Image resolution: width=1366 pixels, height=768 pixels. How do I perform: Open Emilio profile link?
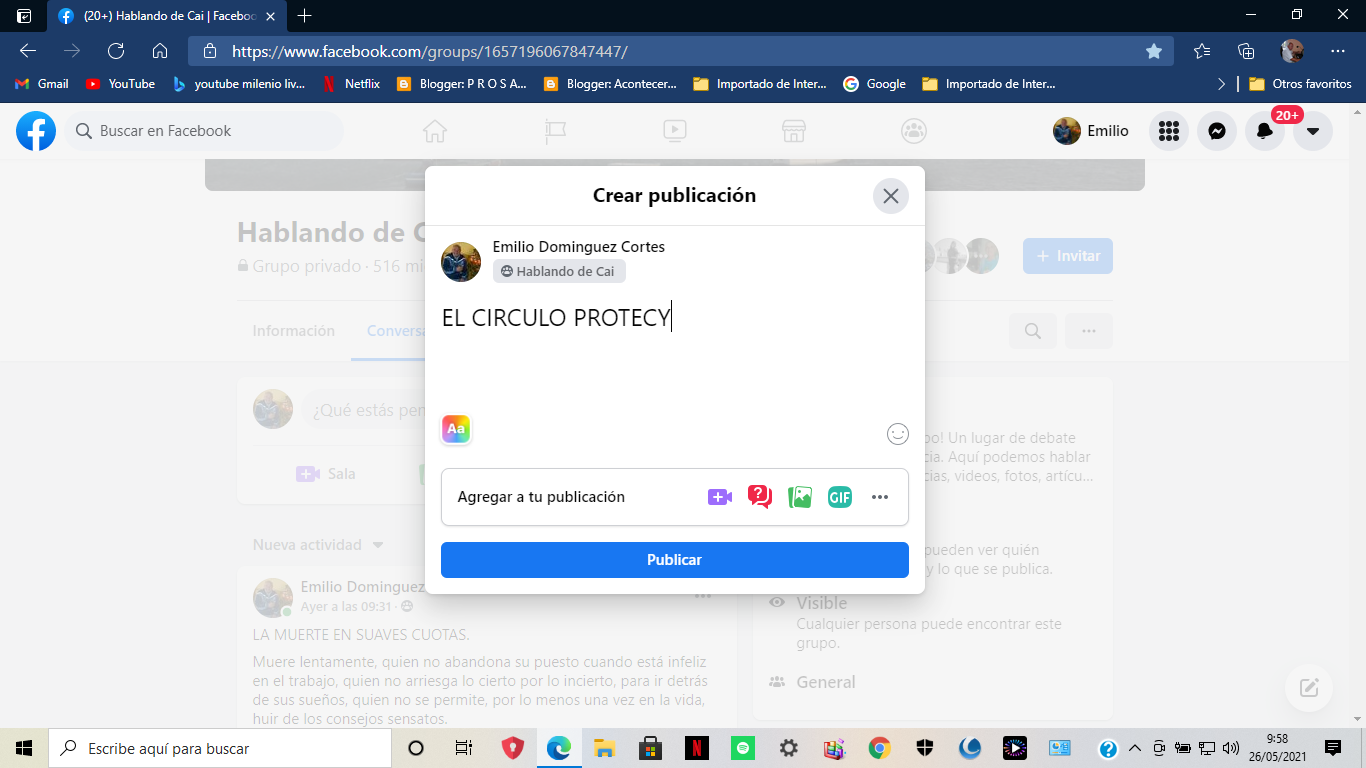coord(1091,131)
